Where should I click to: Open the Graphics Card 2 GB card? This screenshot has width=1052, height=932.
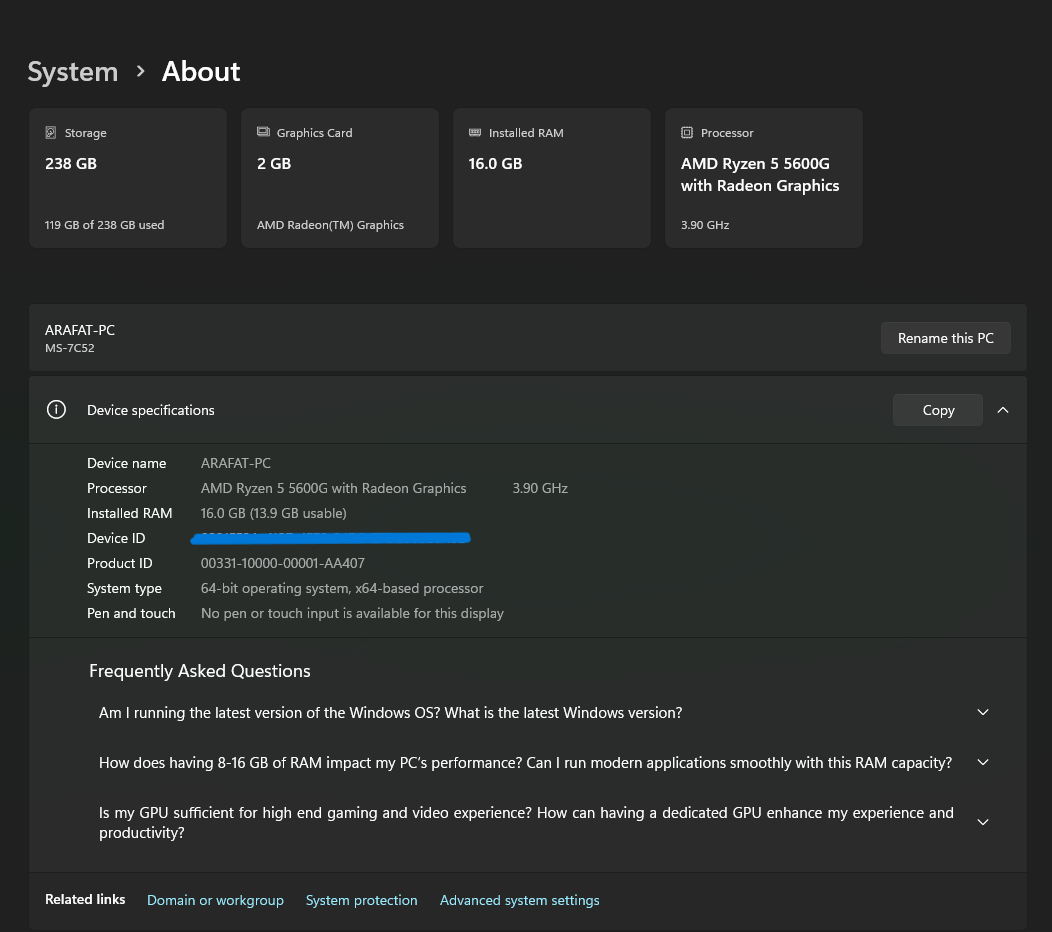pos(340,178)
